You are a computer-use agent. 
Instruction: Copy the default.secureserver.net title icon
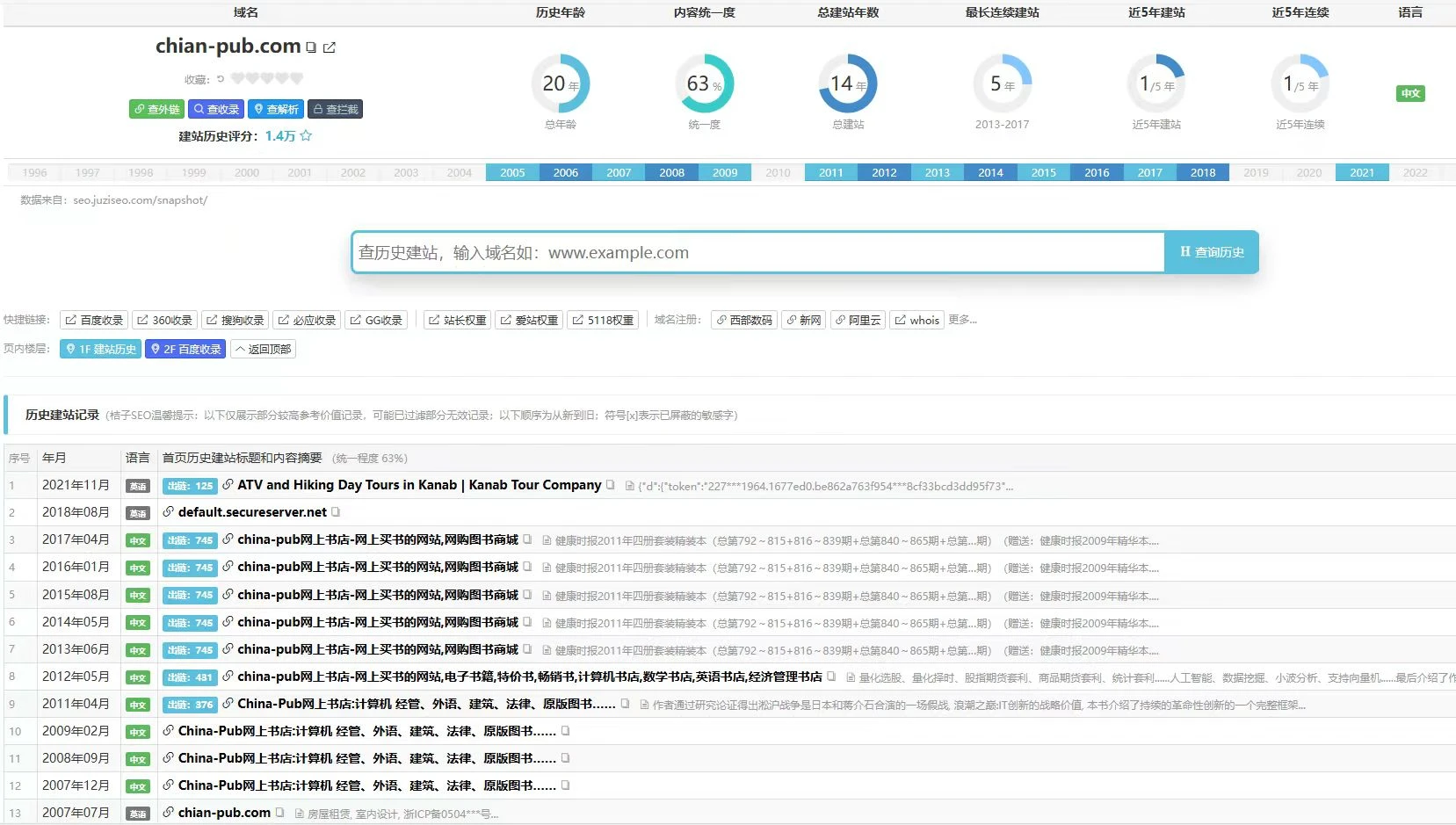[336, 512]
